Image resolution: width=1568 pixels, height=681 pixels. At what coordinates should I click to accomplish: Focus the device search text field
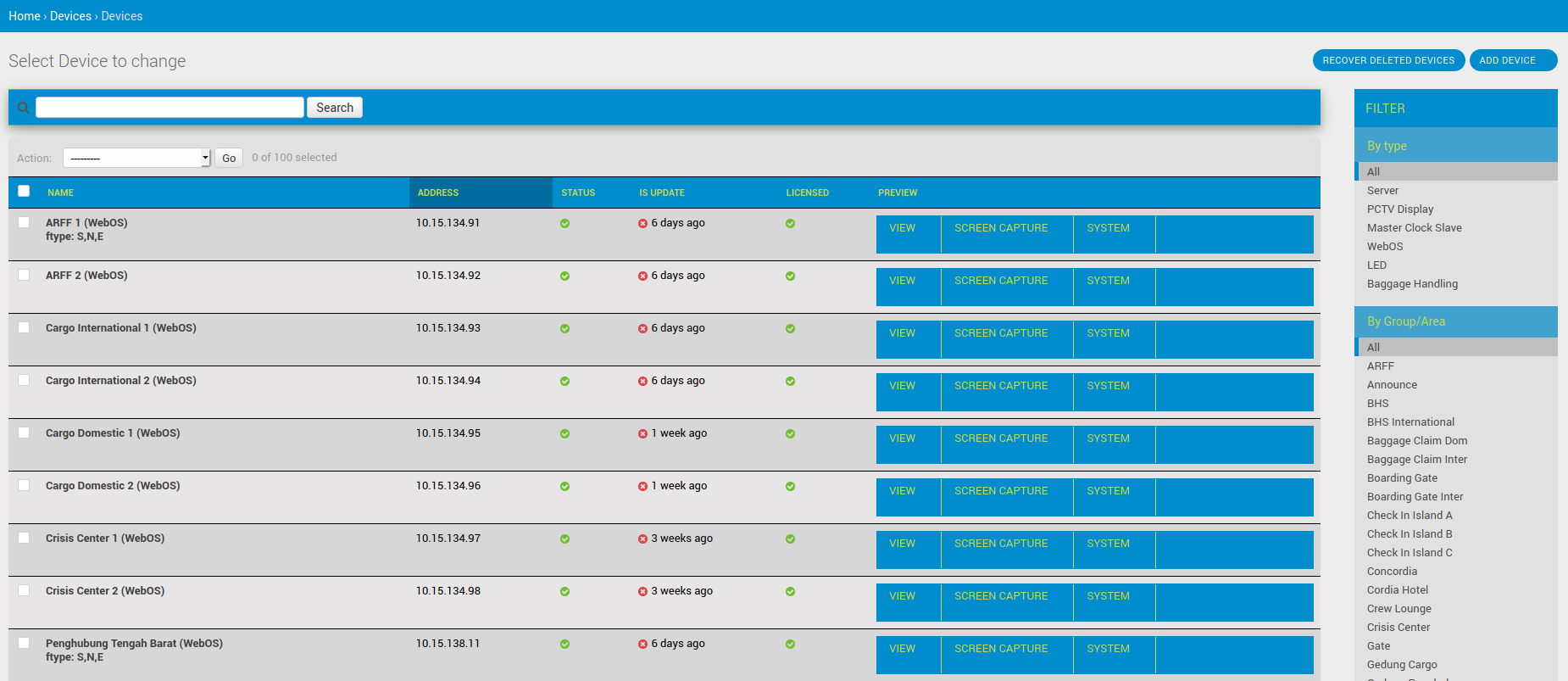[x=170, y=108]
